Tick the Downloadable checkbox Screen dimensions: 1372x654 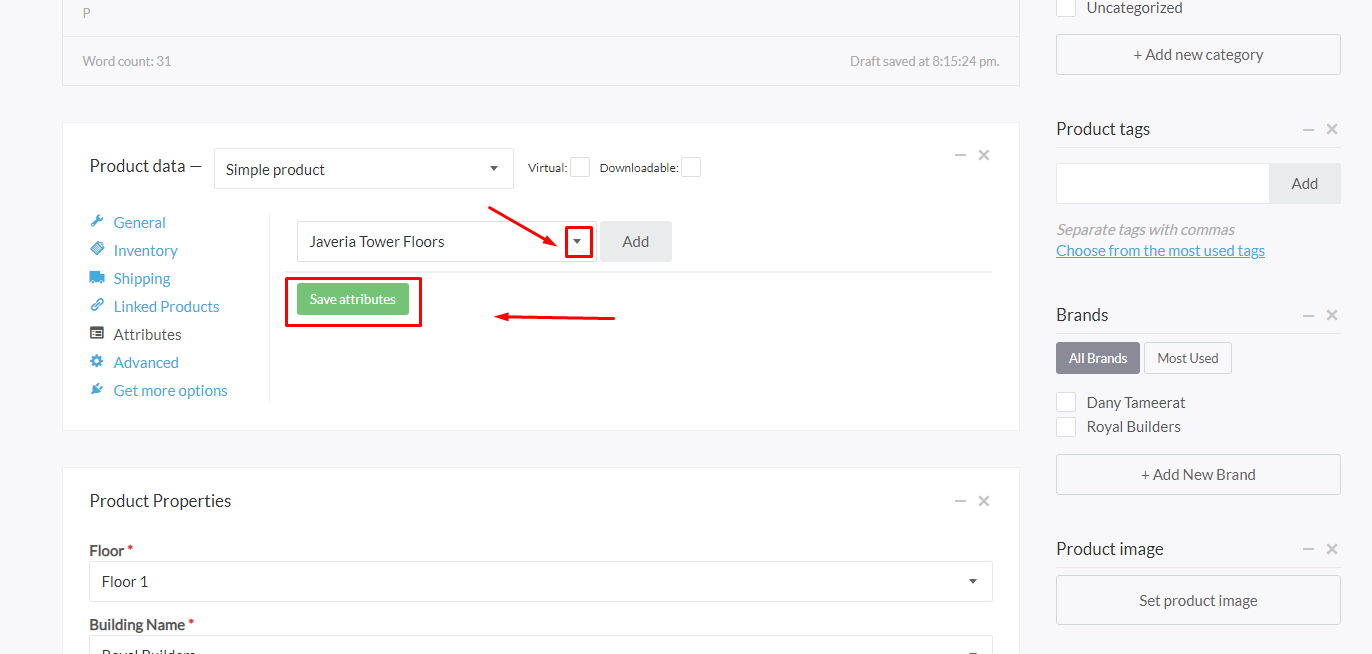(x=690, y=168)
